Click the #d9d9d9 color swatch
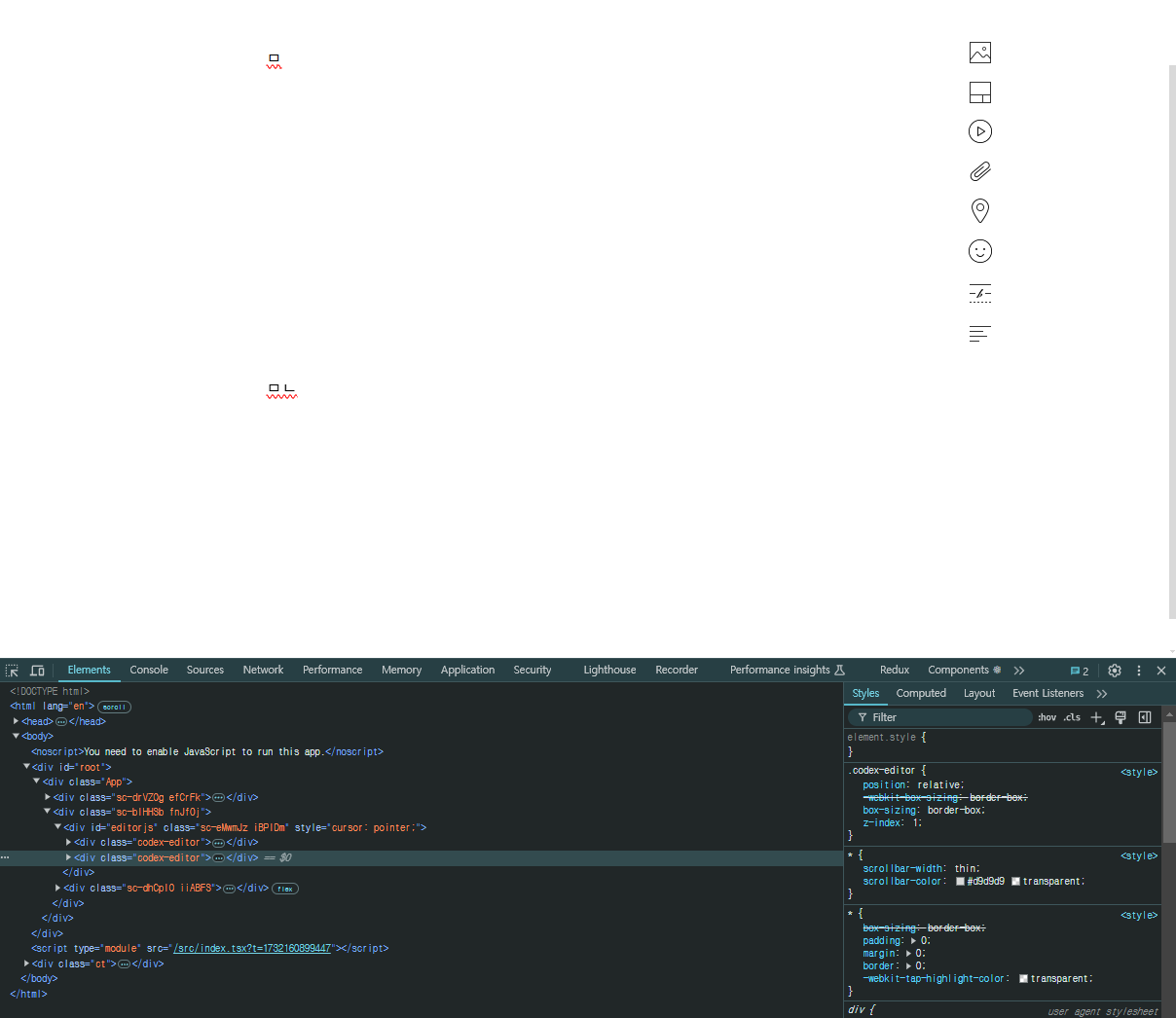 960,882
